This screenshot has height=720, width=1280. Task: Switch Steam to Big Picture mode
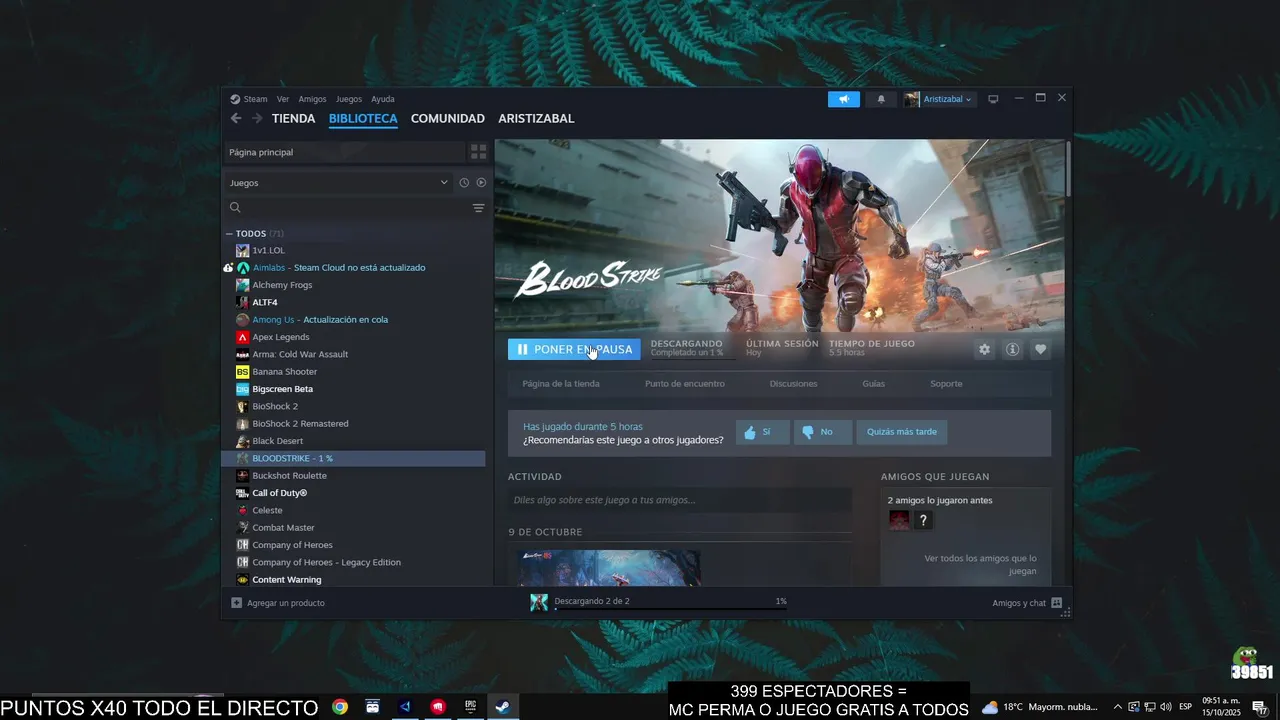[993, 99]
